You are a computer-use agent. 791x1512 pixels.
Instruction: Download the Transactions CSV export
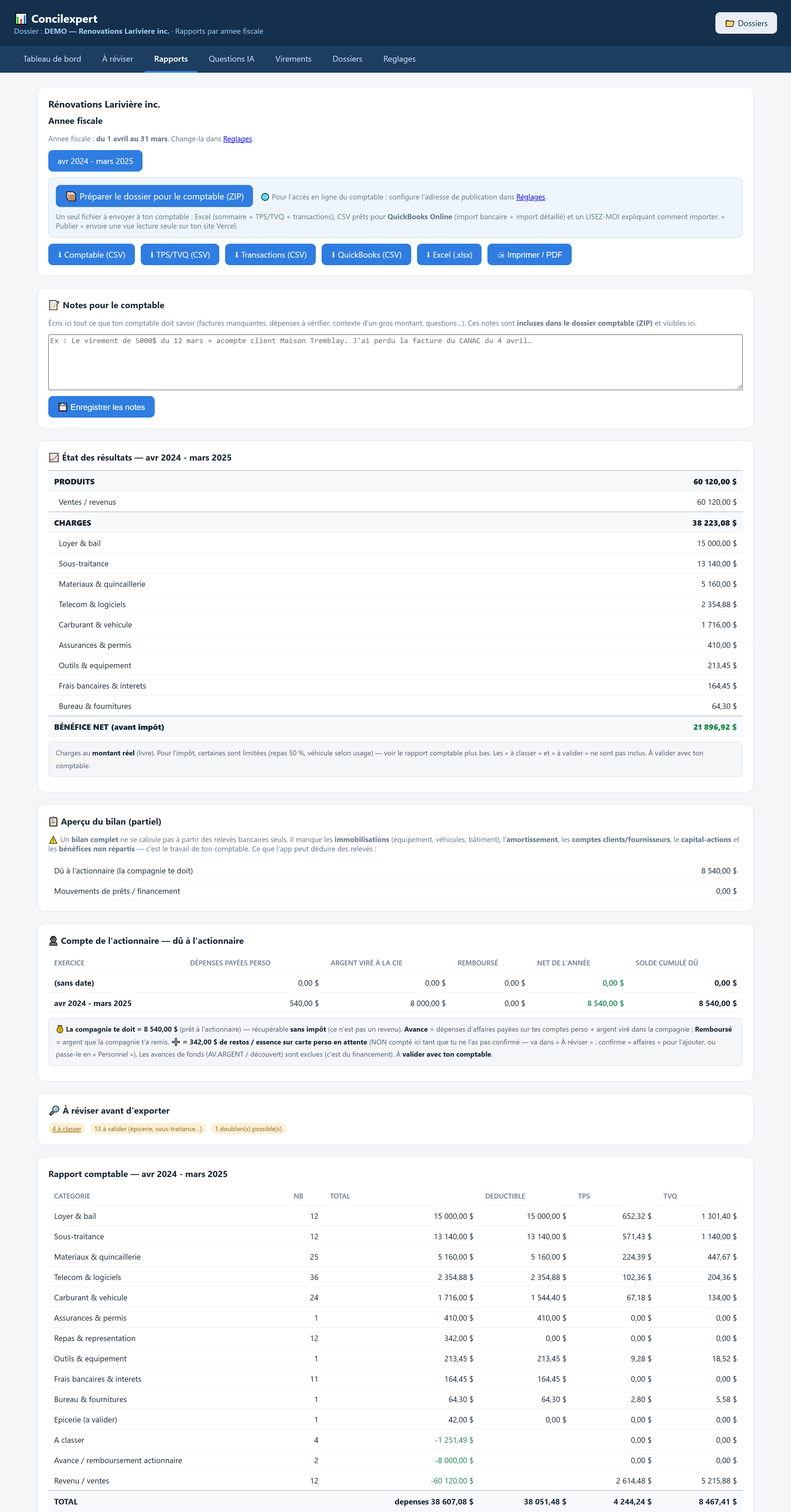click(271, 255)
